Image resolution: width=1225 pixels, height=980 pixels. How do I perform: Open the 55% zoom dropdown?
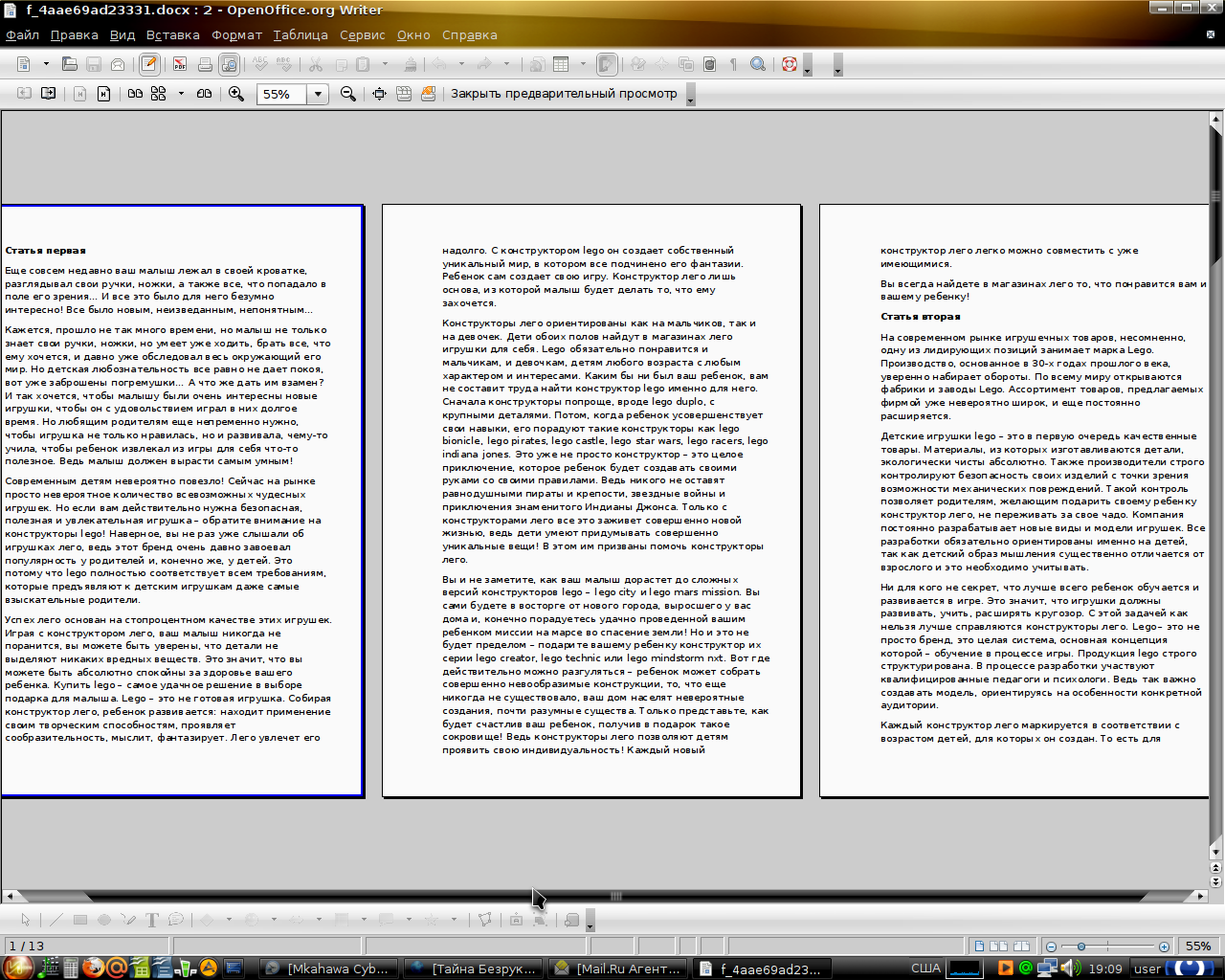coord(318,94)
